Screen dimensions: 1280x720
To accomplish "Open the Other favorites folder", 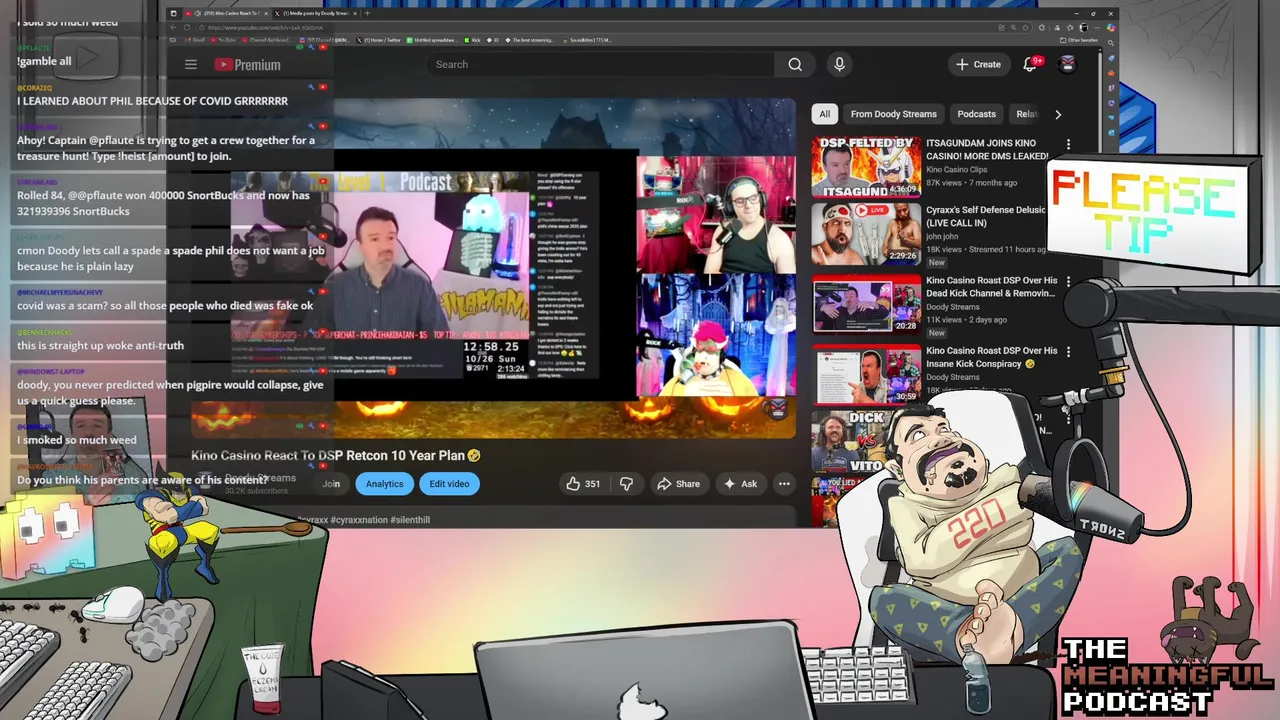I will 1080,40.
